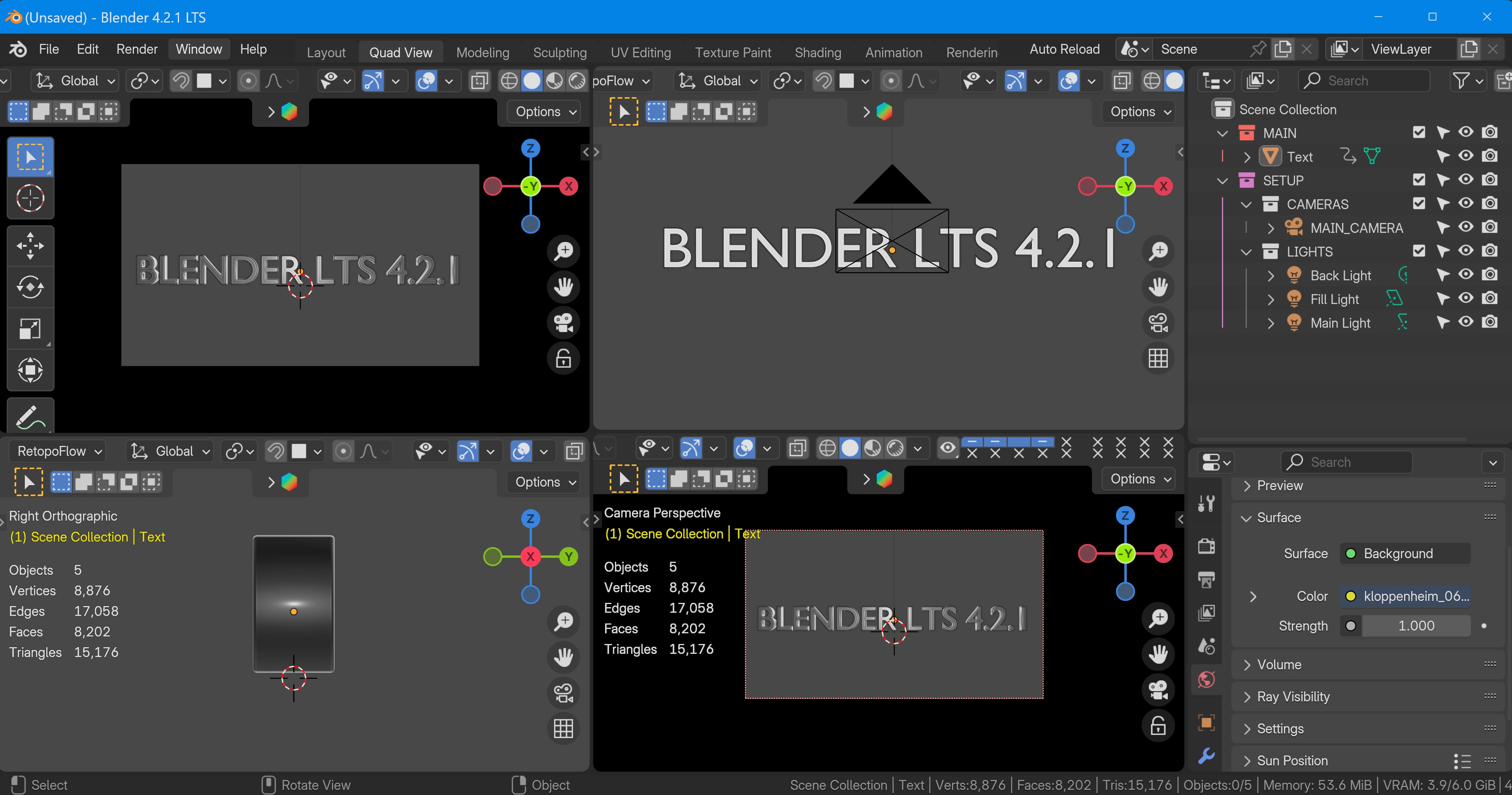Click camera view icon in top-left viewport
1512x795 pixels.
tap(564, 322)
